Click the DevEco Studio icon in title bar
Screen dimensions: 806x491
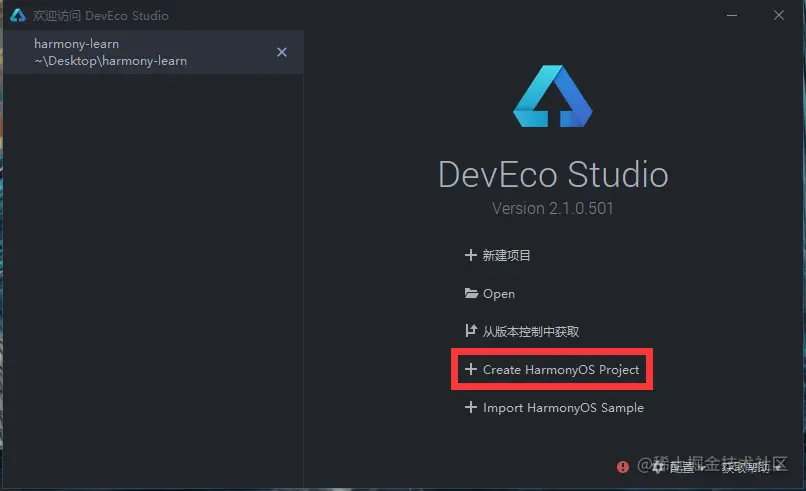(18, 15)
